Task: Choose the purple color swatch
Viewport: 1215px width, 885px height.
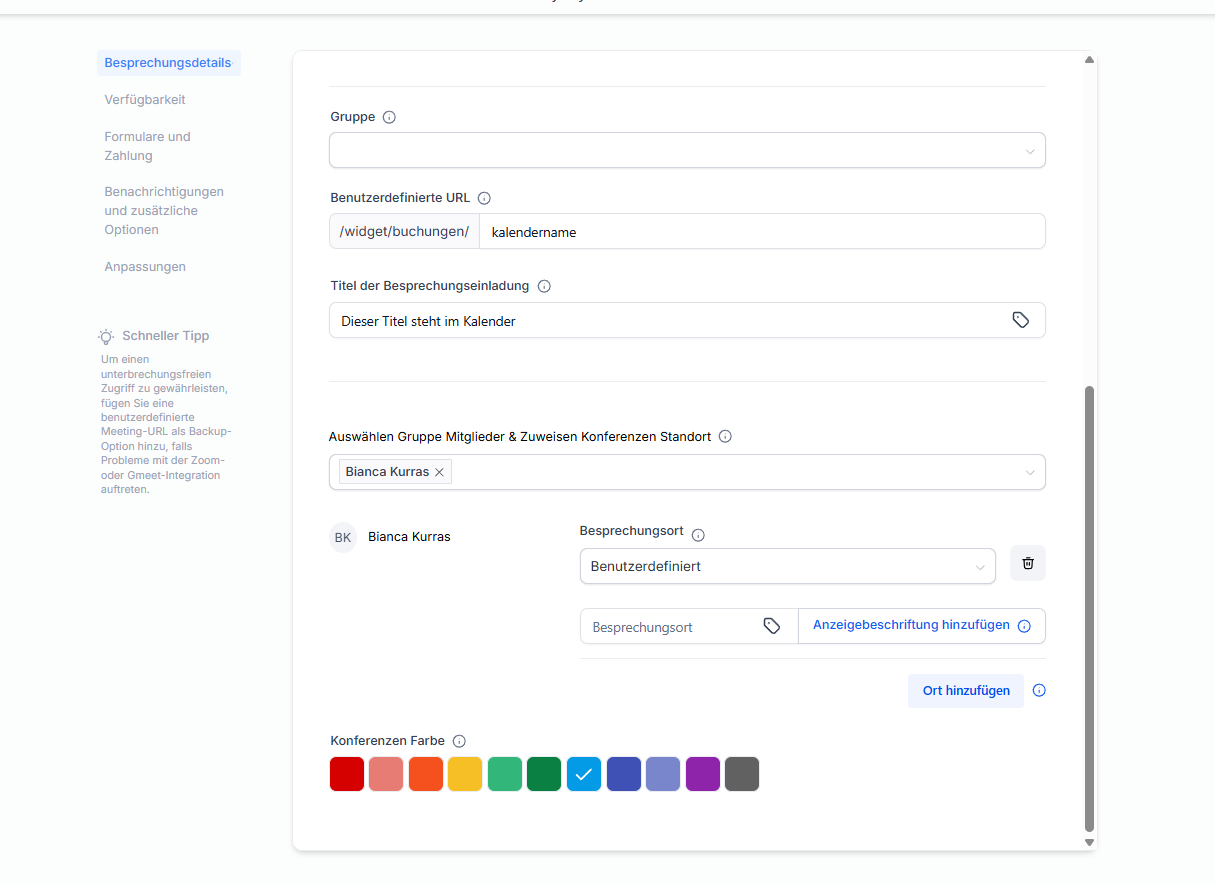Action: 702,774
